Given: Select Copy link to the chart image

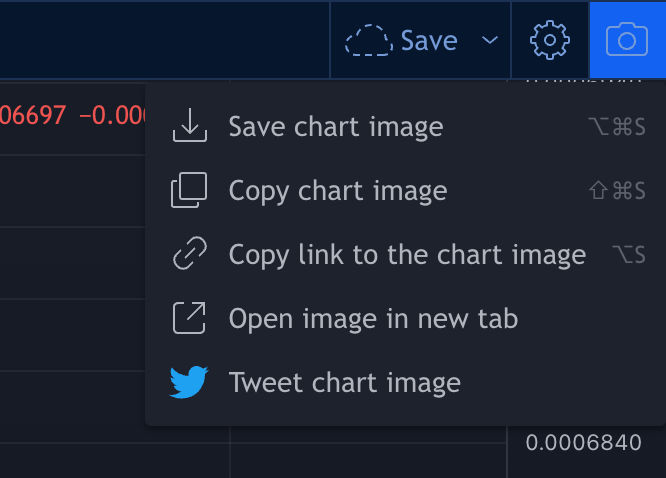Looking at the screenshot, I should (x=407, y=255).
